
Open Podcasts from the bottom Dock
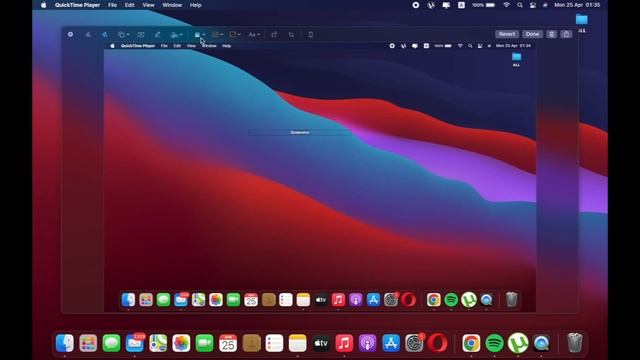tap(367, 343)
